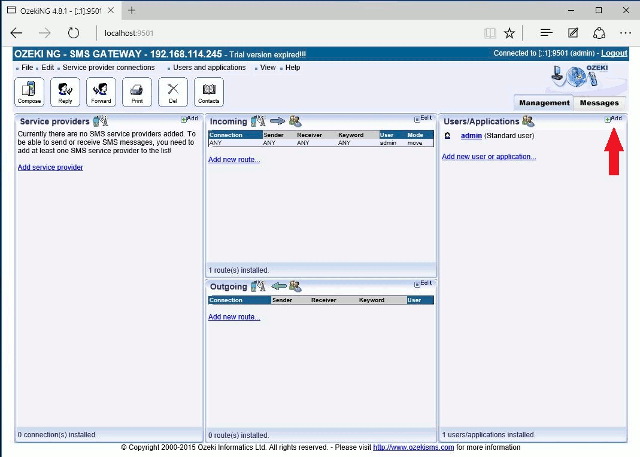Viewport: 640px width, 457px height.
Task: Click Add in the Service providers panel
Action: pyautogui.click(x=192, y=118)
